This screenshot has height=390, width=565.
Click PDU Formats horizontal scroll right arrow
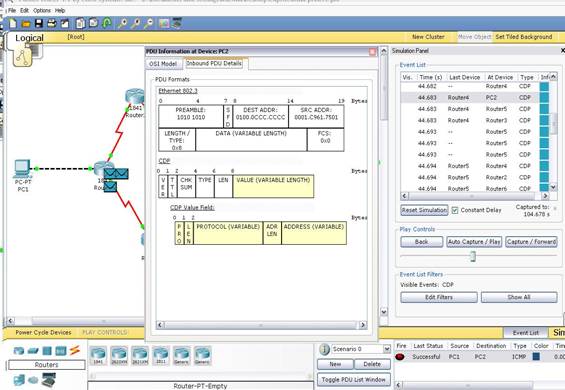click(x=363, y=325)
